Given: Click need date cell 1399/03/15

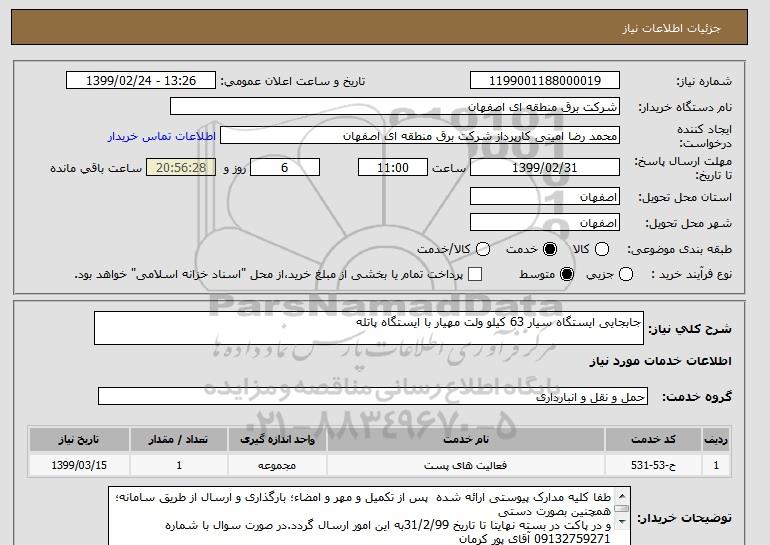Looking at the screenshot, I should click(79, 465).
